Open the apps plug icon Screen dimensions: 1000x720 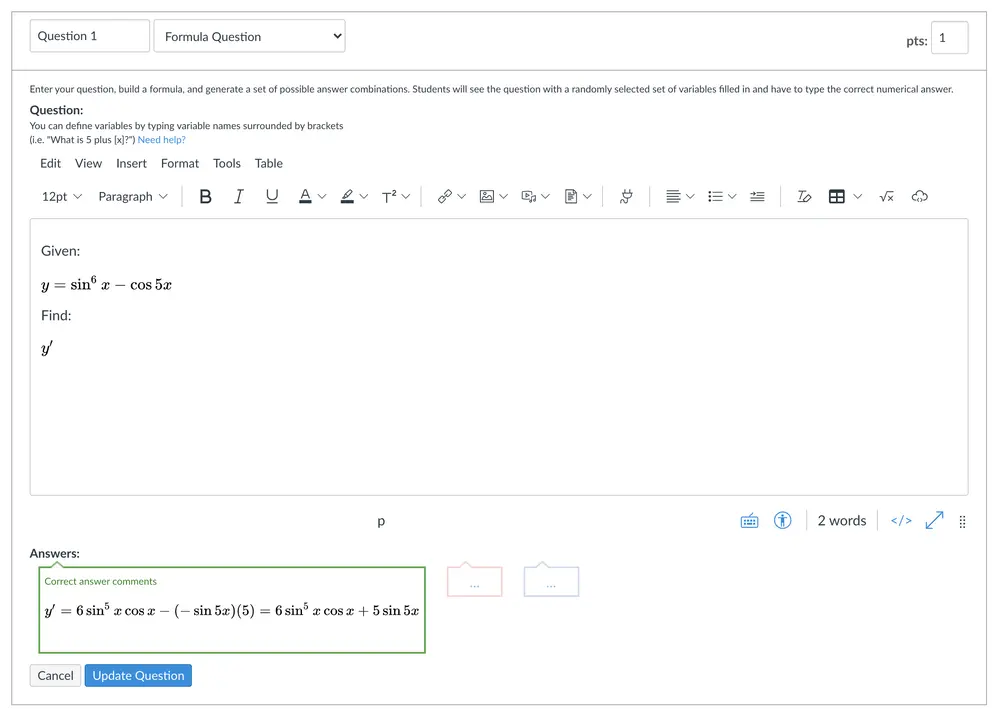(x=626, y=196)
